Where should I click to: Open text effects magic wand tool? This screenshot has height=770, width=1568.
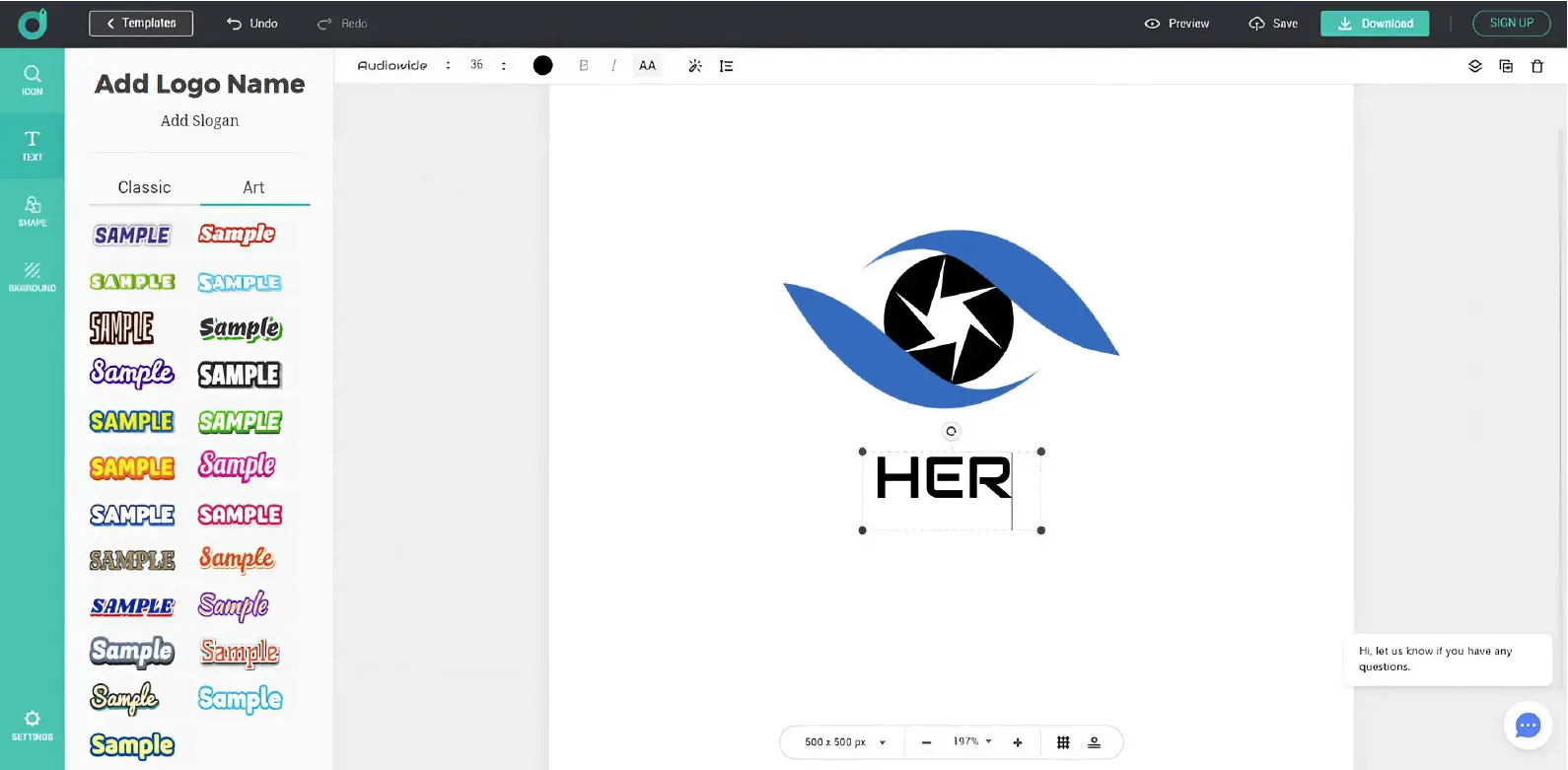tap(695, 66)
